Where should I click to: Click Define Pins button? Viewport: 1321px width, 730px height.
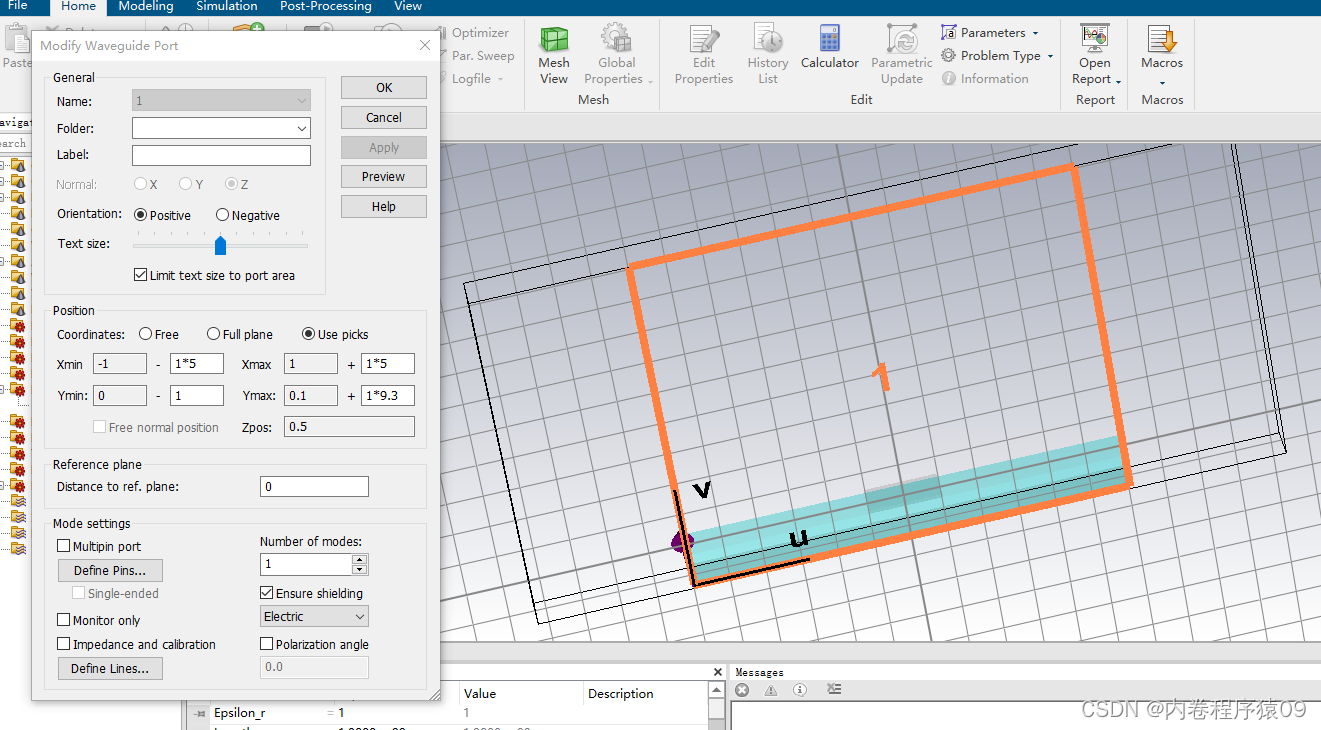click(110, 570)
